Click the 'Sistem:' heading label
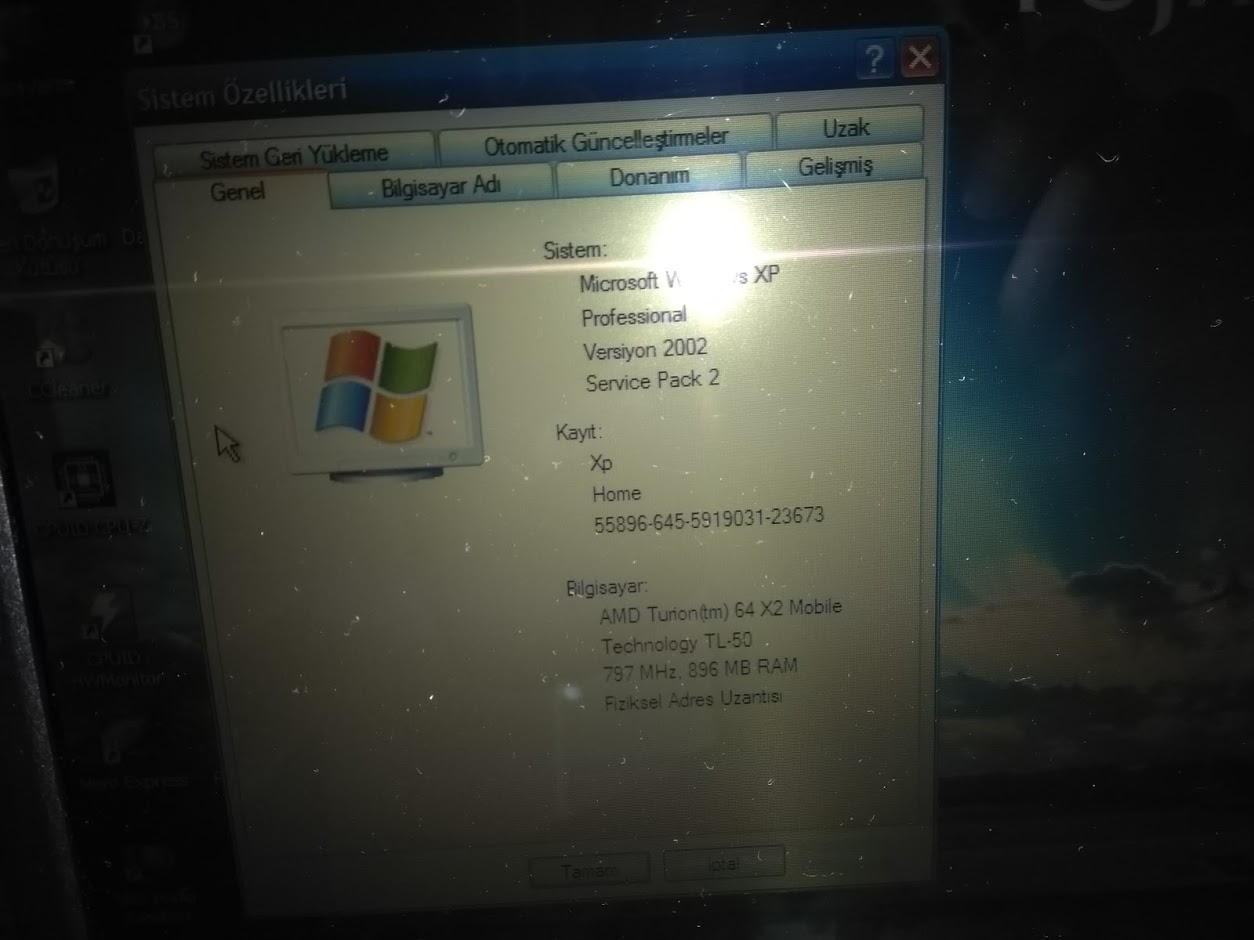Screen dimensions: 1254x940 [x=575, y=250]
